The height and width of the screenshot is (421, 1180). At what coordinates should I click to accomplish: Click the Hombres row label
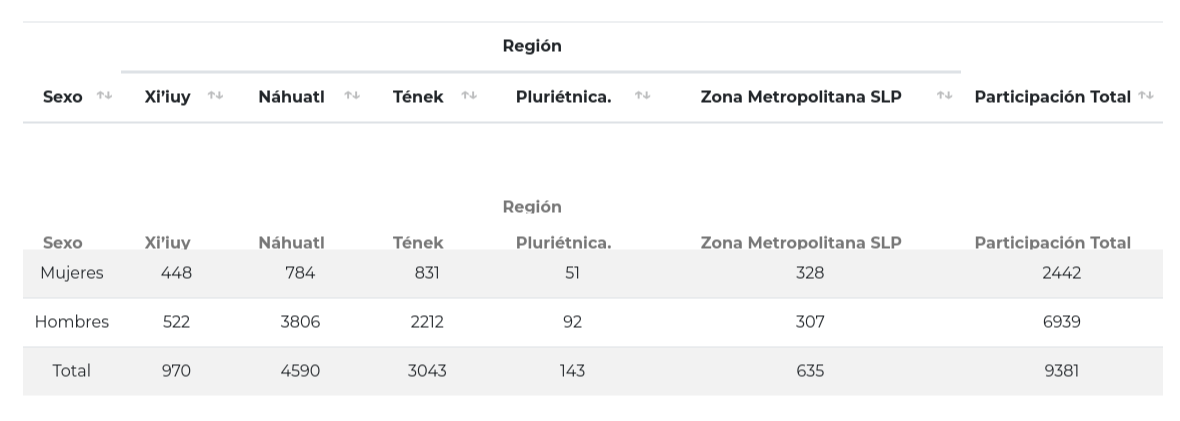point(71,322)
